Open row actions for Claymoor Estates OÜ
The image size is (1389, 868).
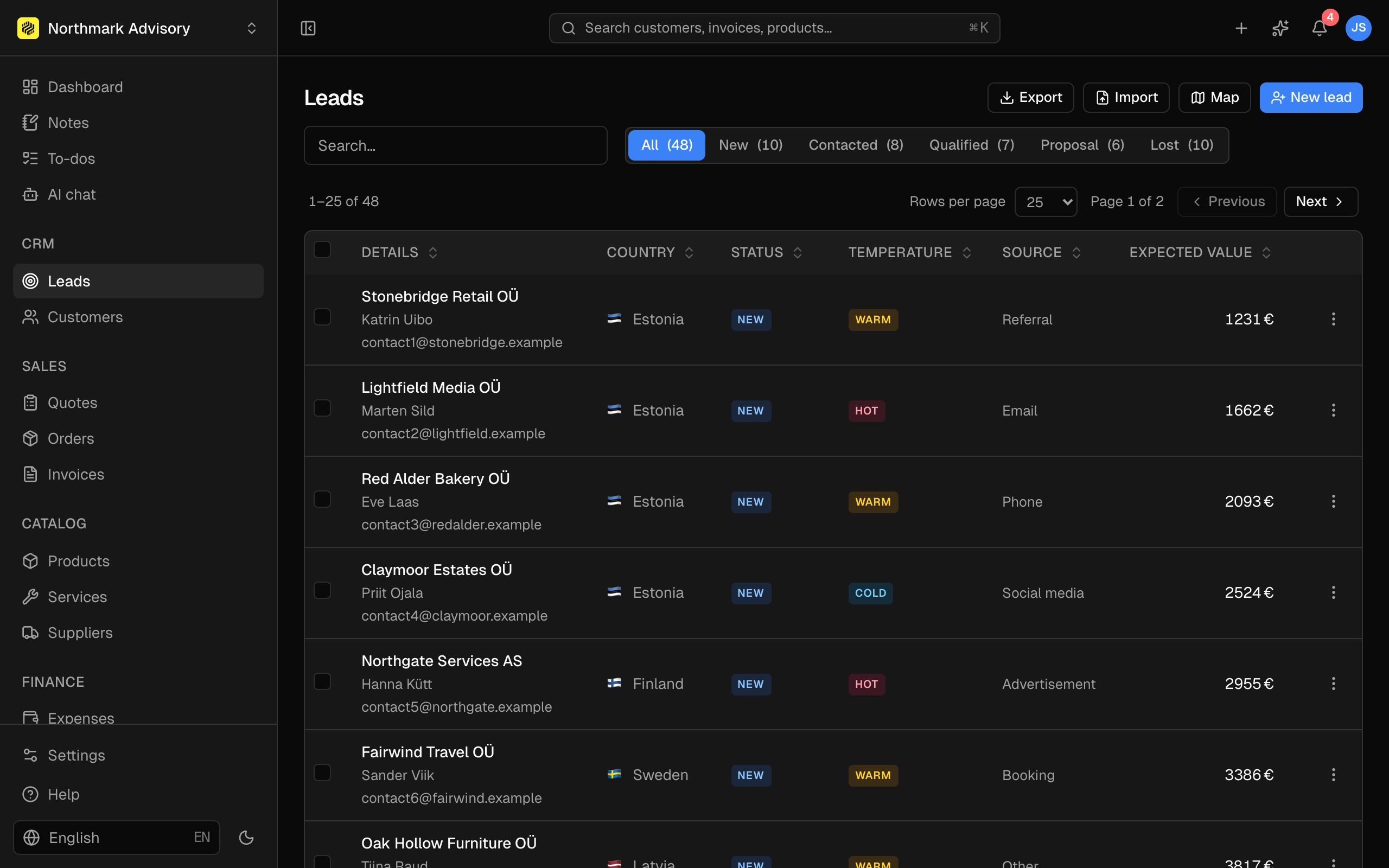point(1333,592)
